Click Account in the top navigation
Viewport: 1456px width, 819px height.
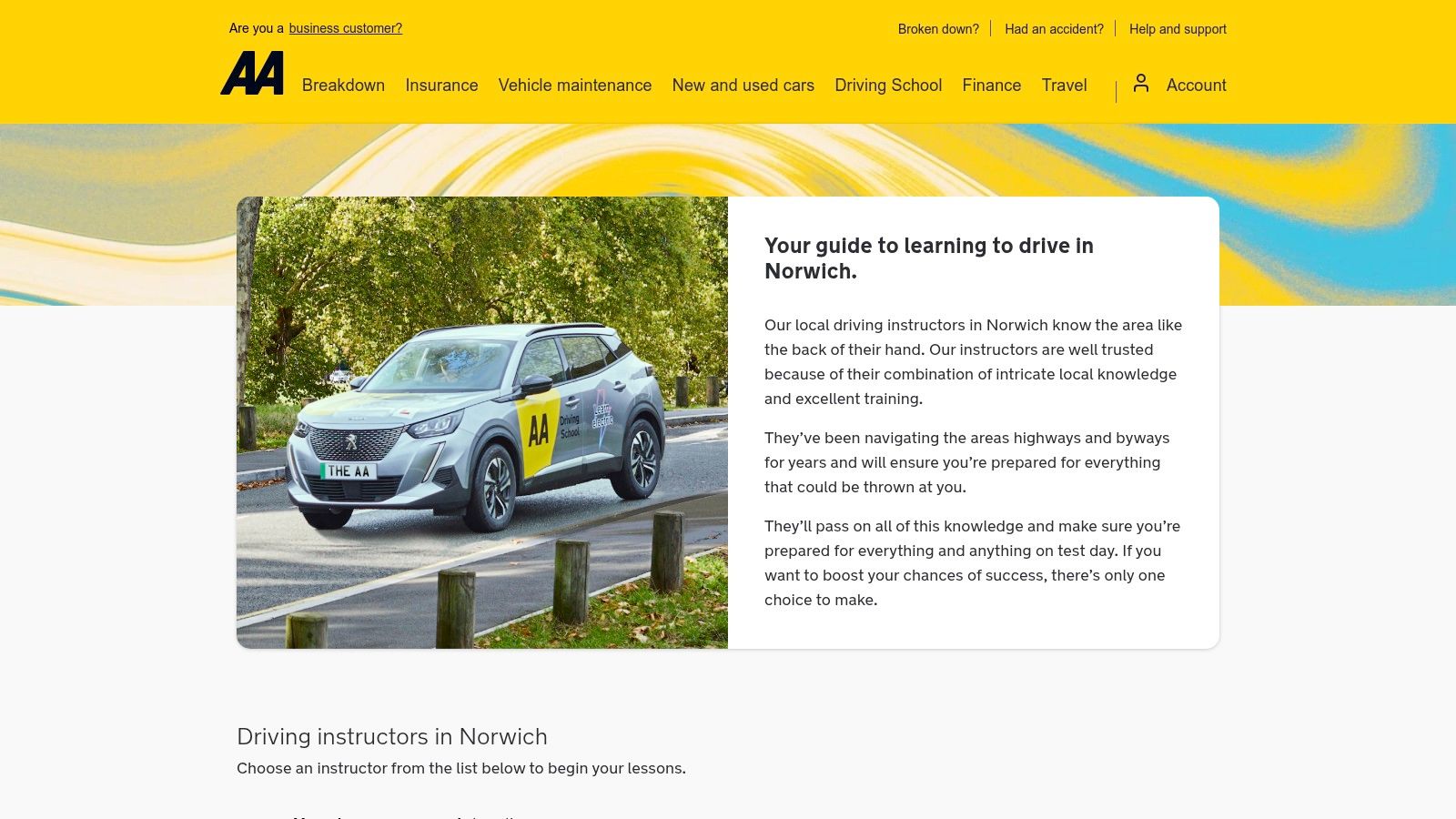(x=1196, y=85)
